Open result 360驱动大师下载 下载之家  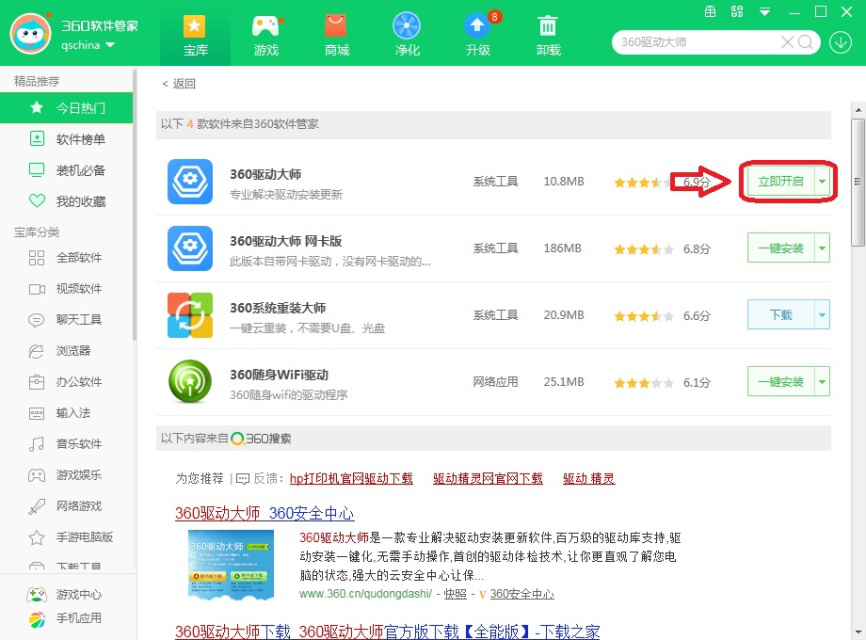387,631
